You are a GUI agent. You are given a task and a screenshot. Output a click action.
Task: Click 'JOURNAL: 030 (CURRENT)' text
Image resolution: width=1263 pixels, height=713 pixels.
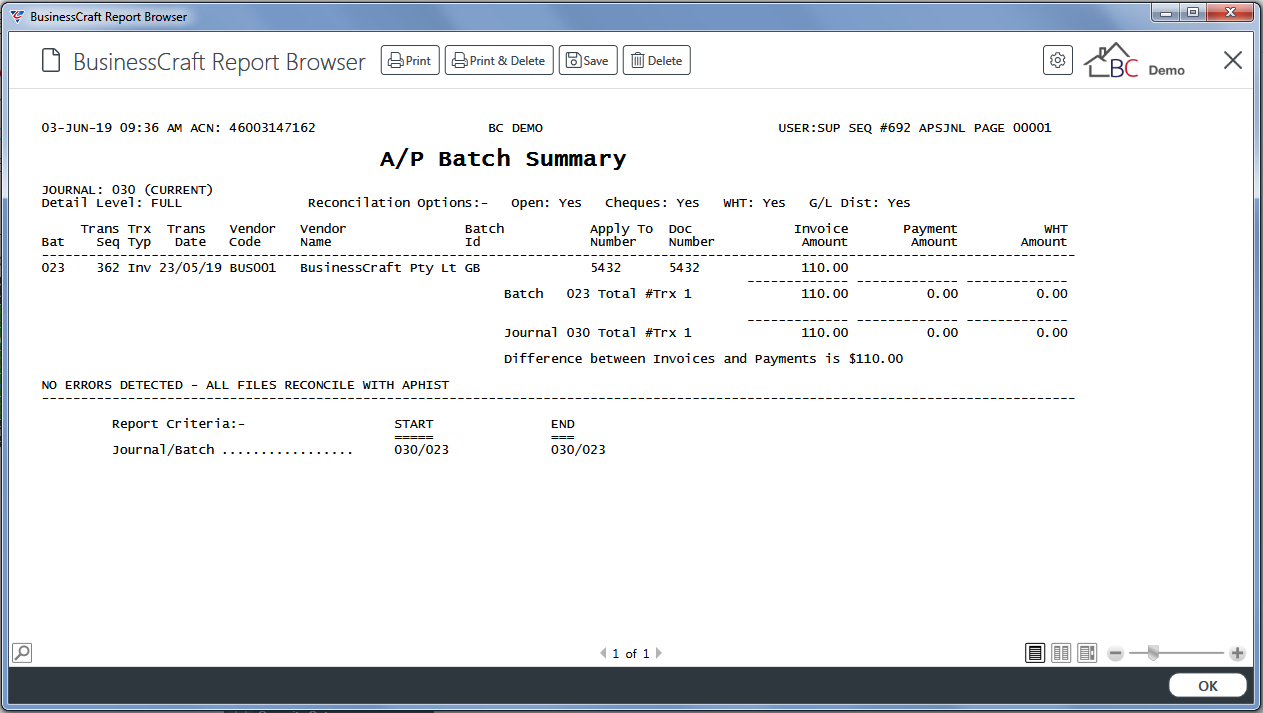127,189
